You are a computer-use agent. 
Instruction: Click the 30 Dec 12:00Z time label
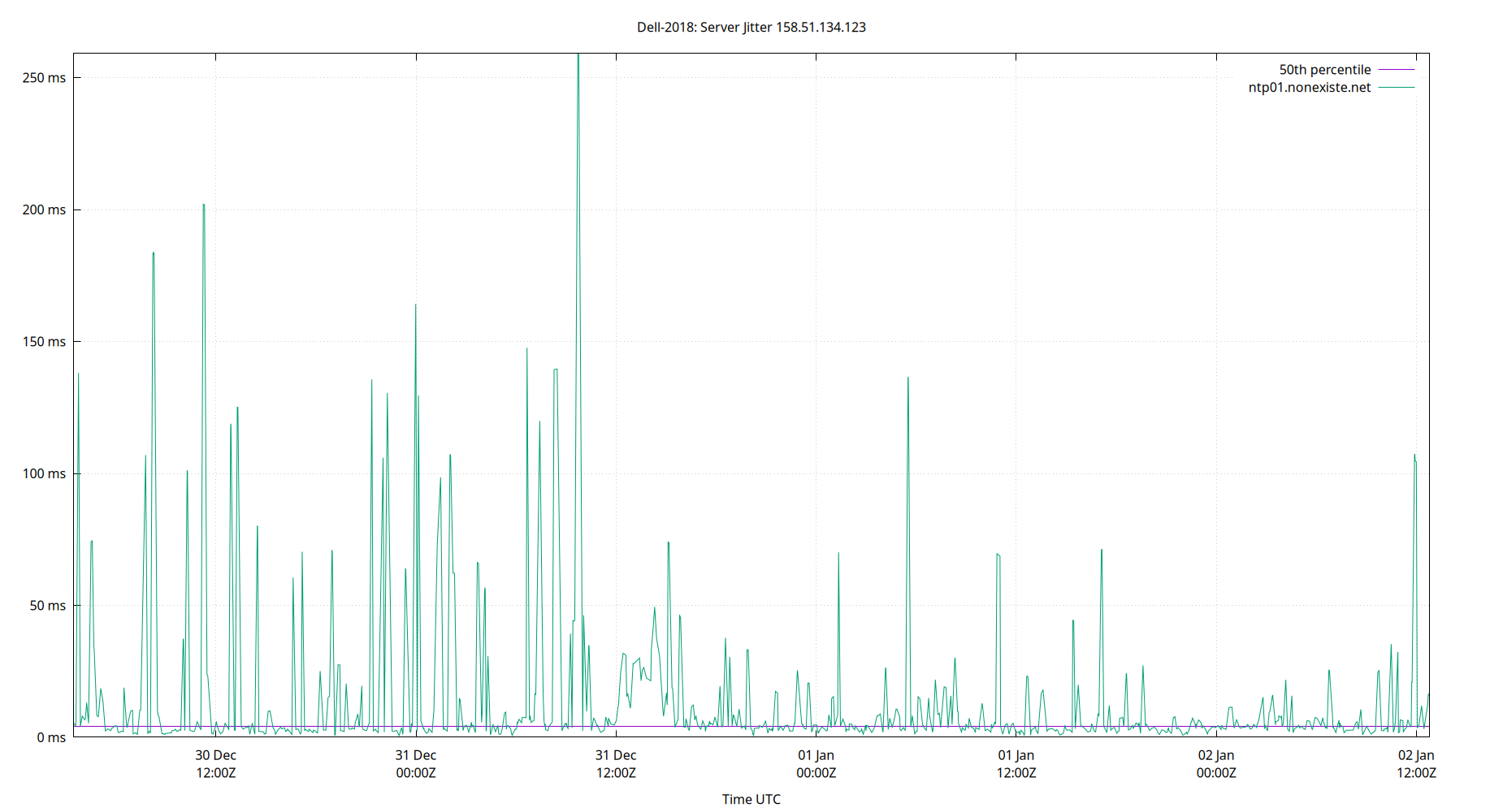point(215,763)
